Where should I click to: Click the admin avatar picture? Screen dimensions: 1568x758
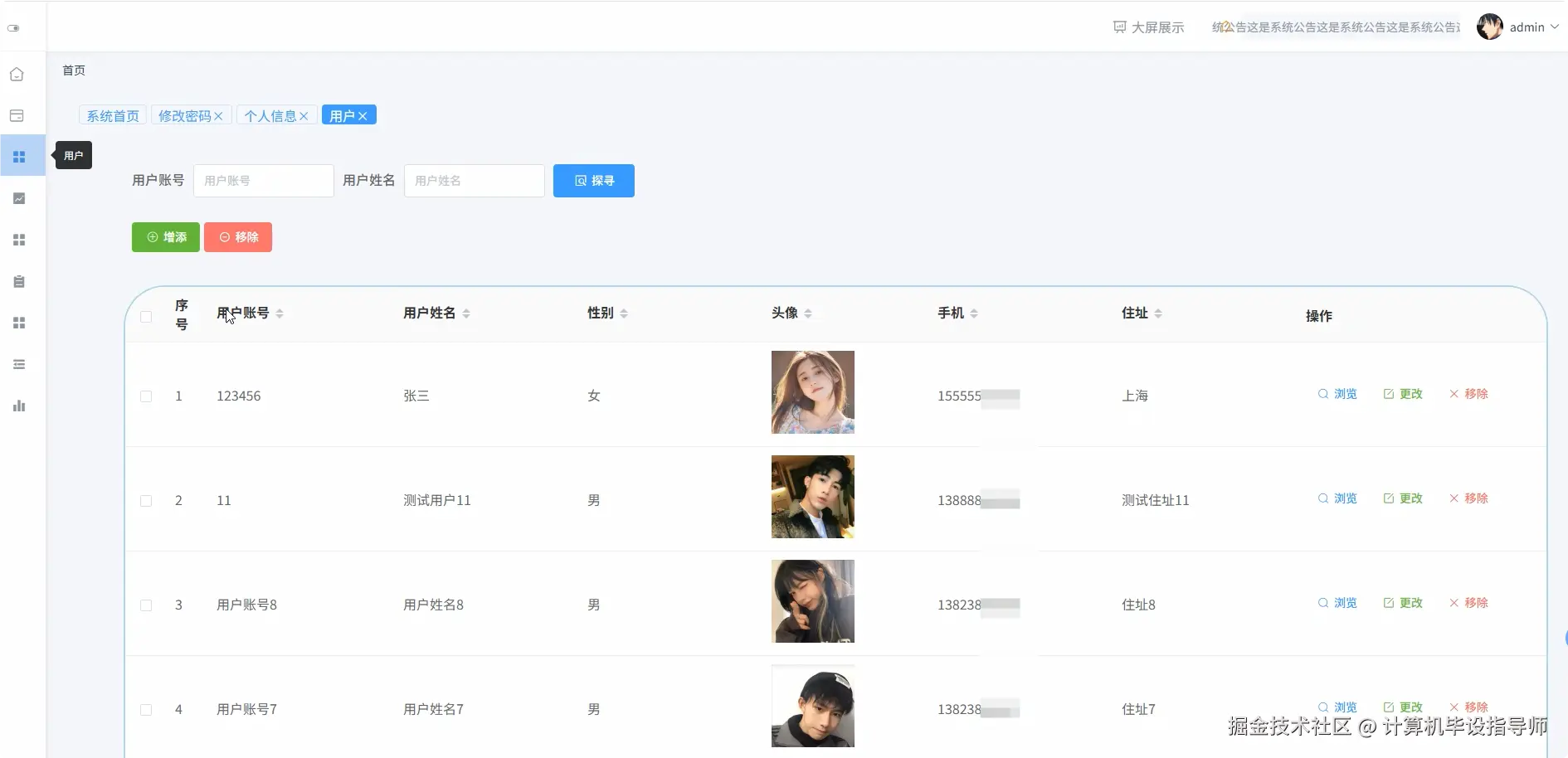tap(1490, 27)
